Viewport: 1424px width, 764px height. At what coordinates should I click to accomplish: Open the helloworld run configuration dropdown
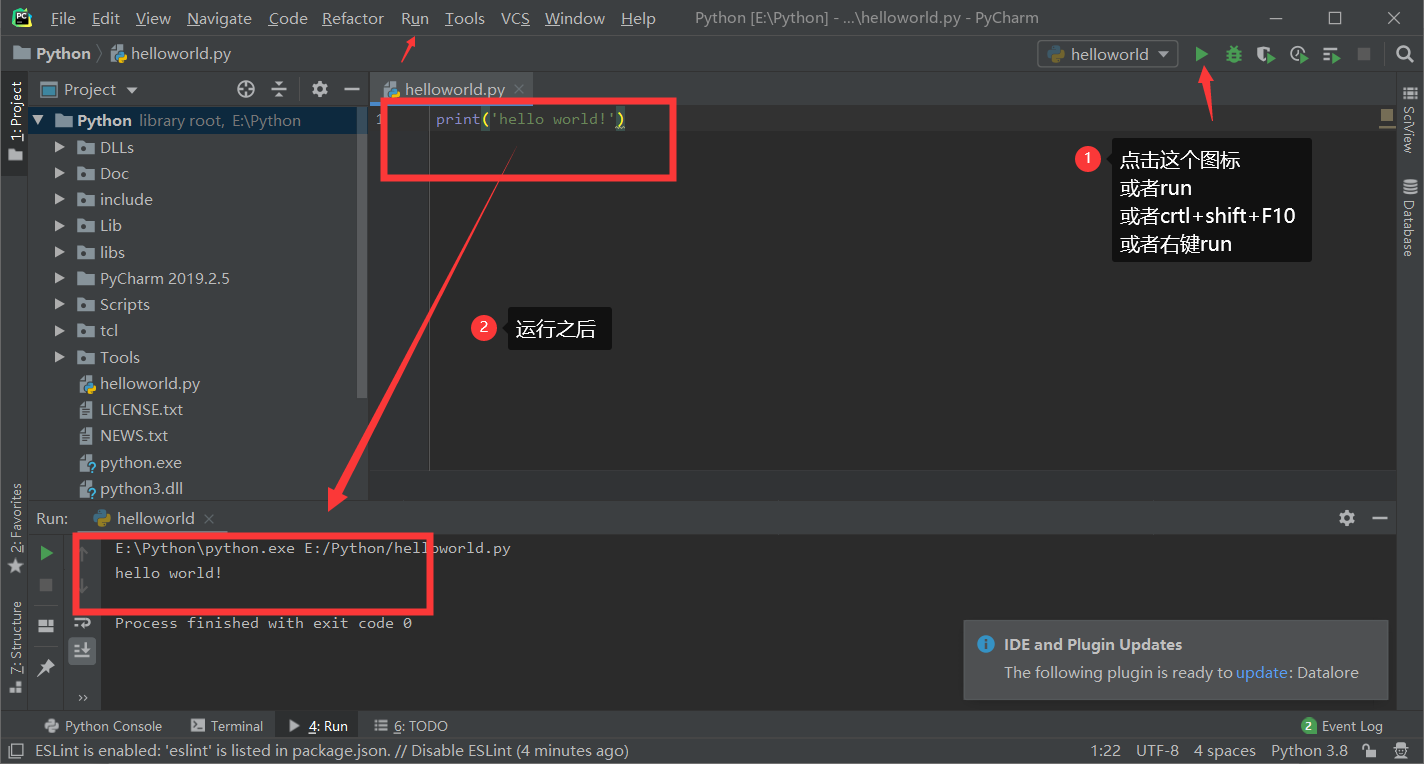point(1108,54)
